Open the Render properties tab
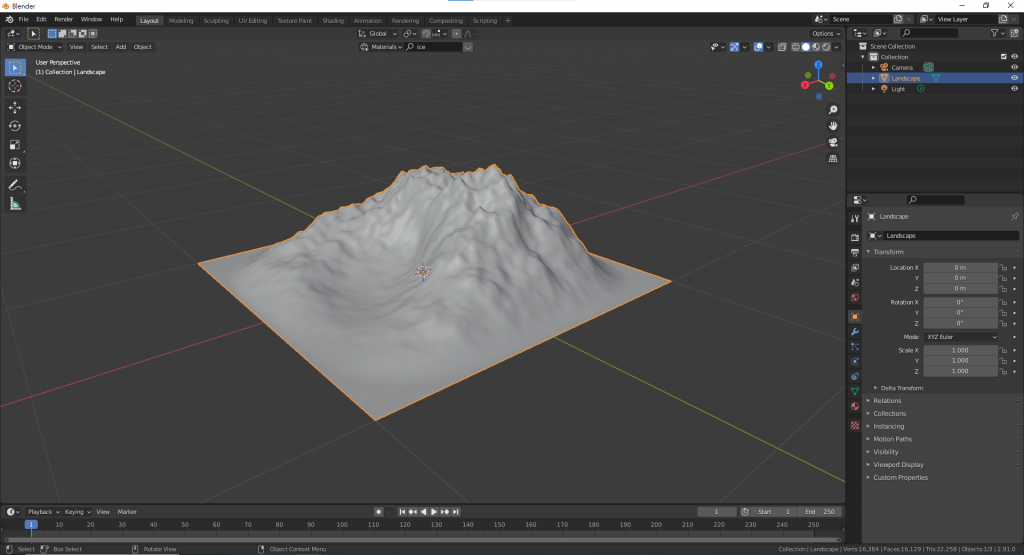The height and width of the screenshot is (555, 1024). click(x=854, y=237)
